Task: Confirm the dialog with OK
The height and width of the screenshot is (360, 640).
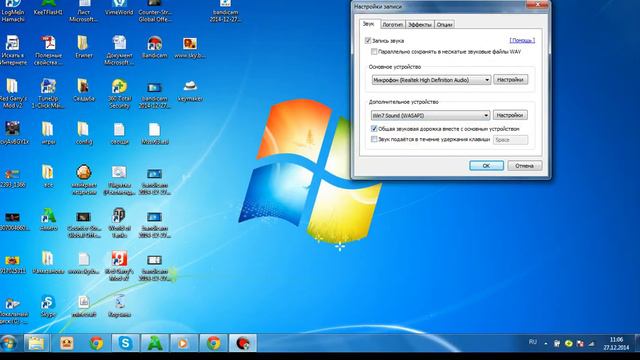Action: [x=486, y=166]
